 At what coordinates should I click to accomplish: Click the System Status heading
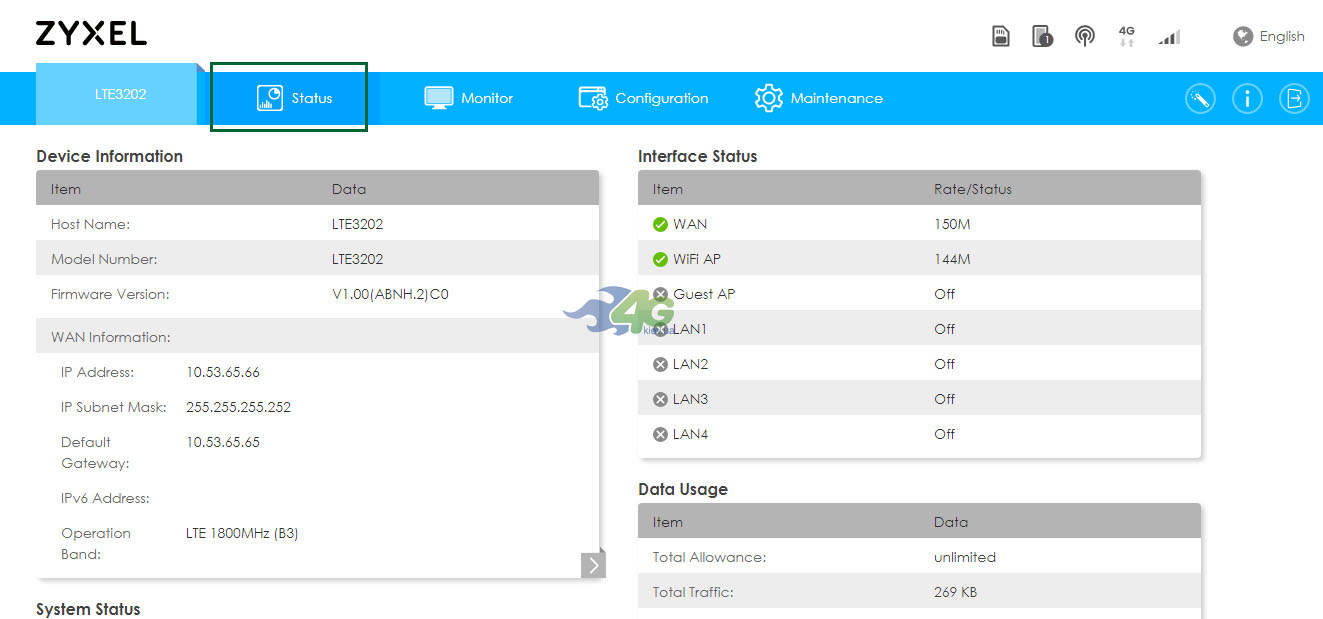coord(88,609)
